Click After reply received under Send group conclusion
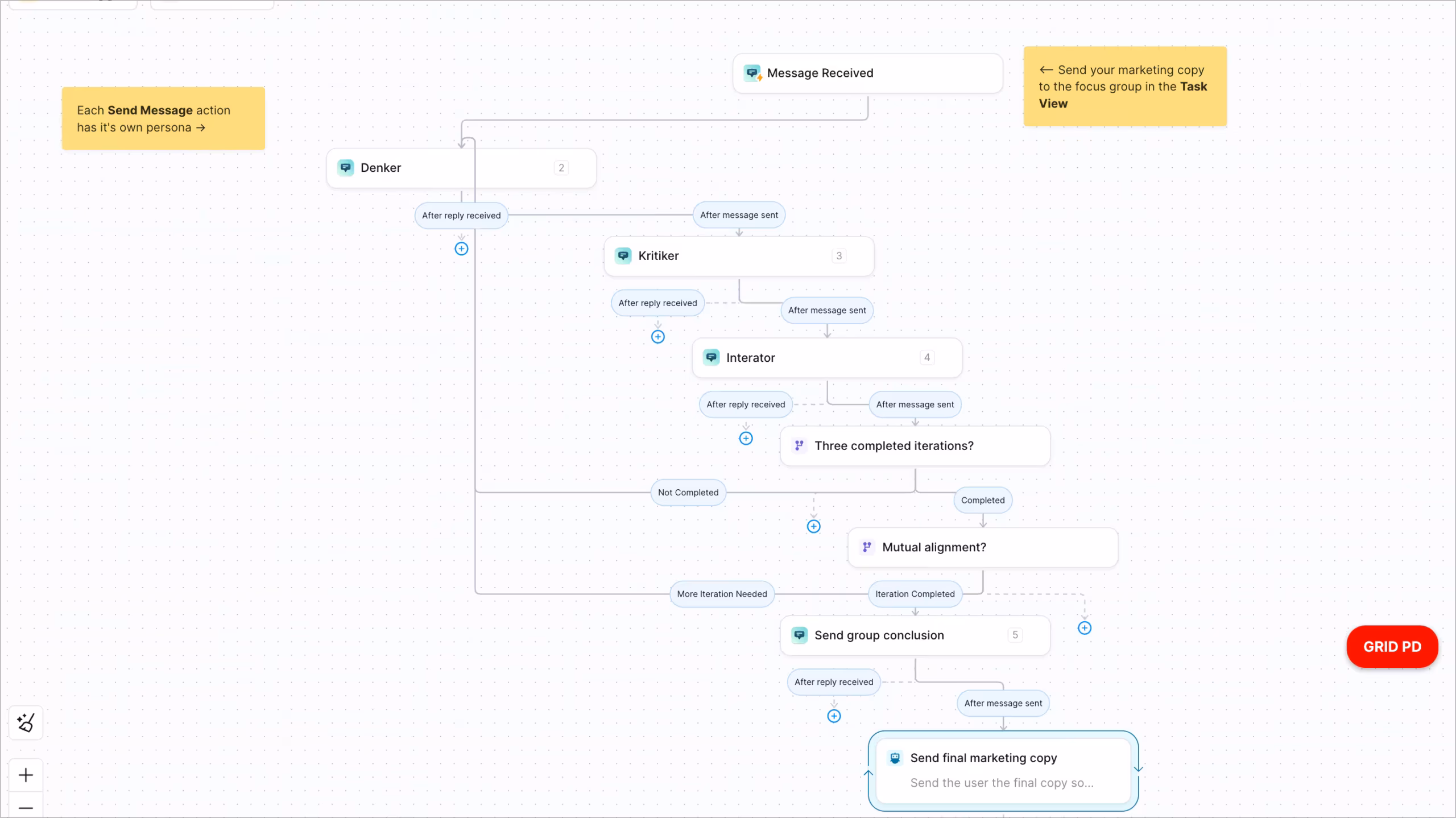 coord(834,682)
